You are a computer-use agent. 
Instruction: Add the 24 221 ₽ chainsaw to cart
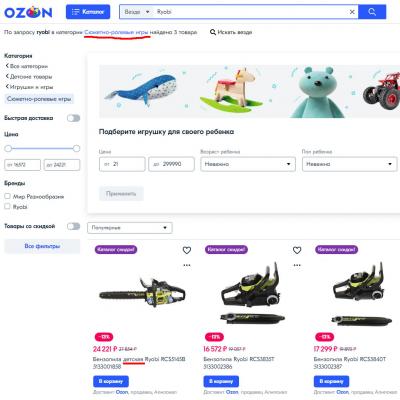(111, 381)
